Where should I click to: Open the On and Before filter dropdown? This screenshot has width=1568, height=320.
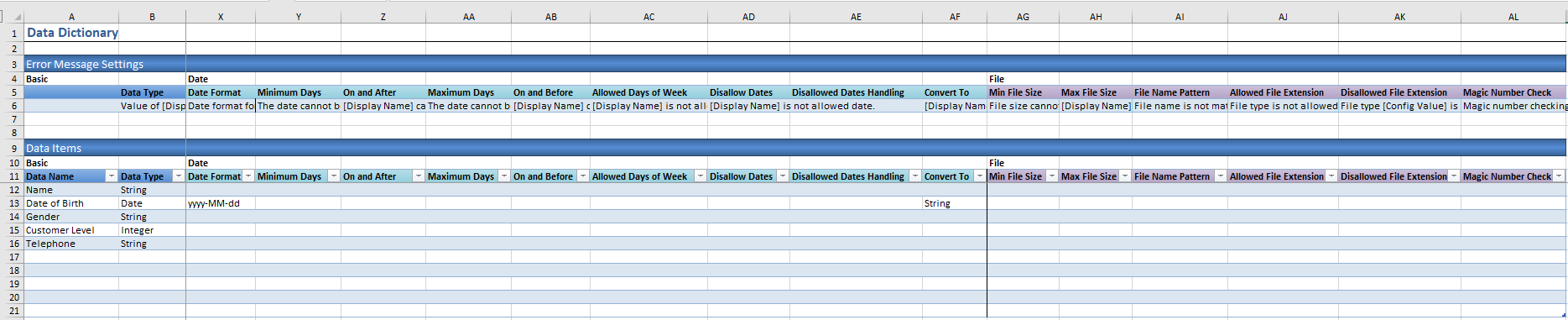[583, 176]
